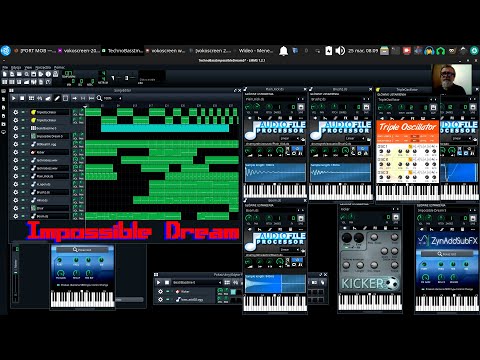Toggle auto-scrolling in Song Editor toolbar
The image size is (480, 360).
(75, 98)
